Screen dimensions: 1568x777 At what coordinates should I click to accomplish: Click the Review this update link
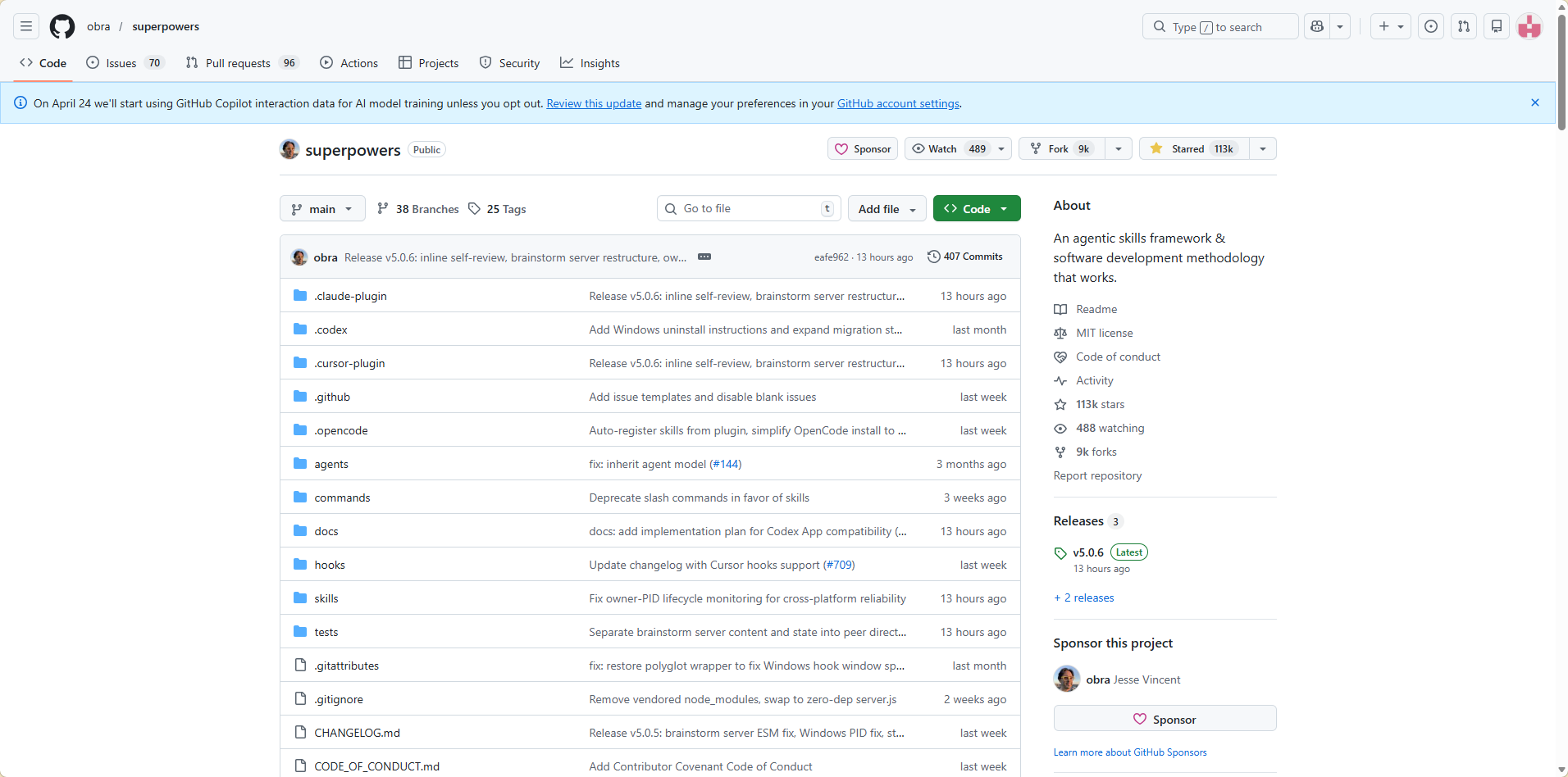(x=594, y=104)
